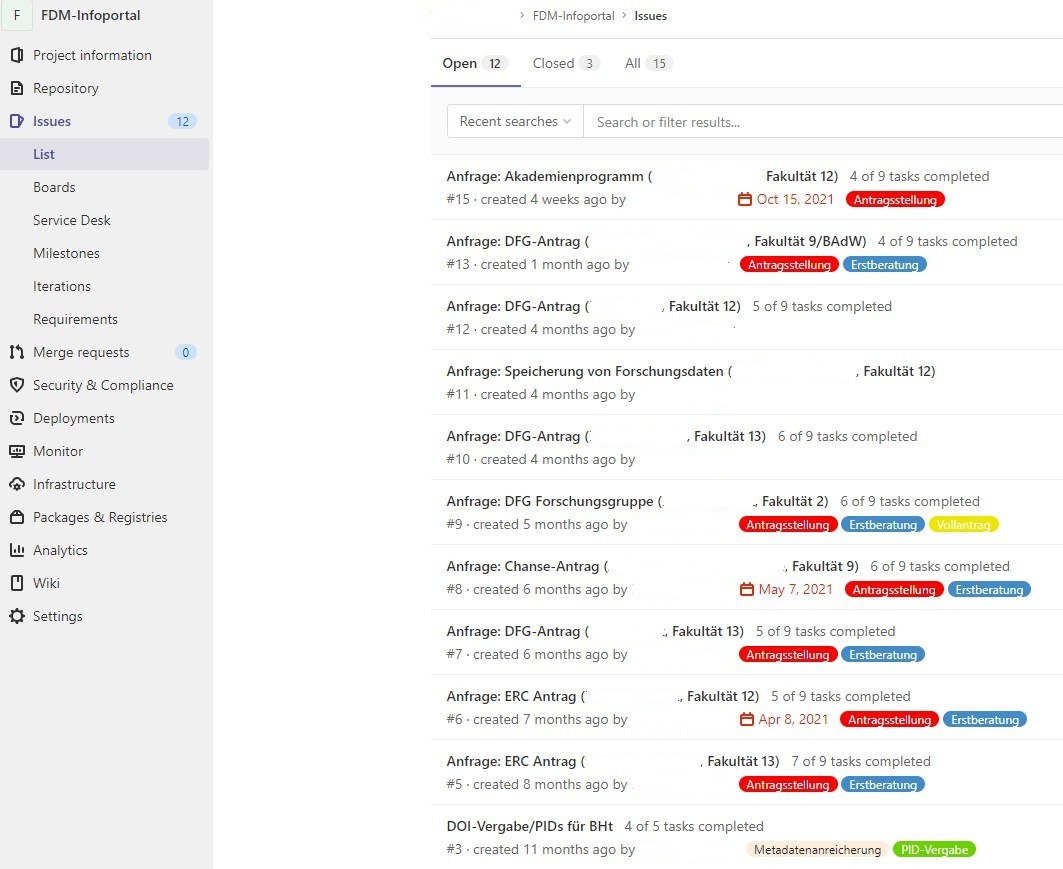Screen dimensions: 1063x869
Task: Click the green PID-Vergabe label
Action: [933, 850]
